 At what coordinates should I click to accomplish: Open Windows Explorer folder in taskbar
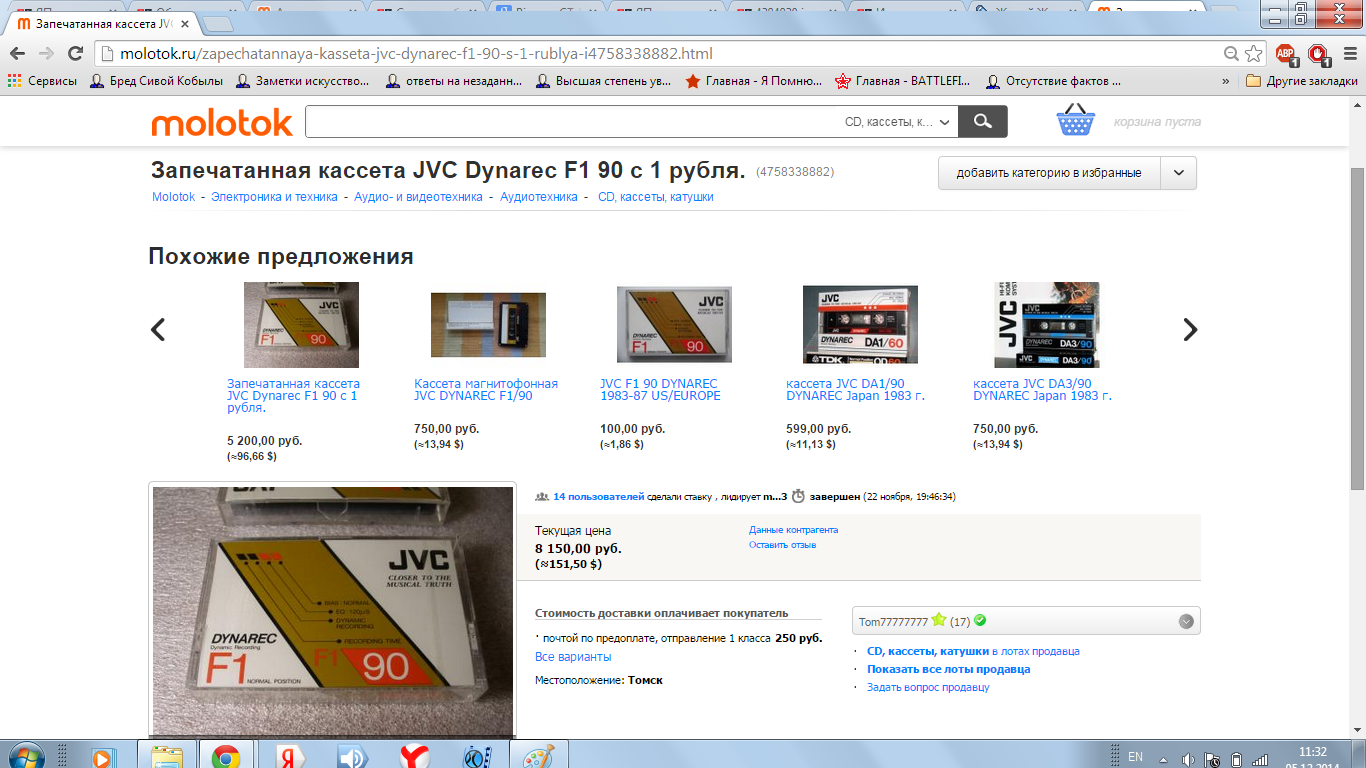[167, 757]
